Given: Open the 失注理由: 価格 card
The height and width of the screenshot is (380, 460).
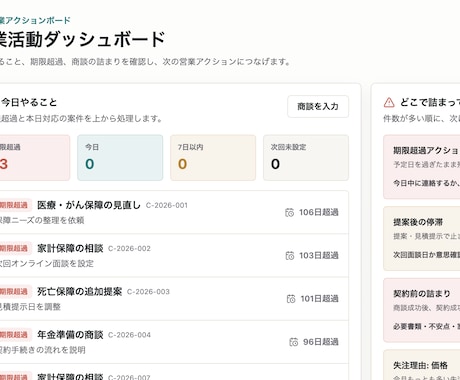Looking at the screenshot, I should coord(422,365).
